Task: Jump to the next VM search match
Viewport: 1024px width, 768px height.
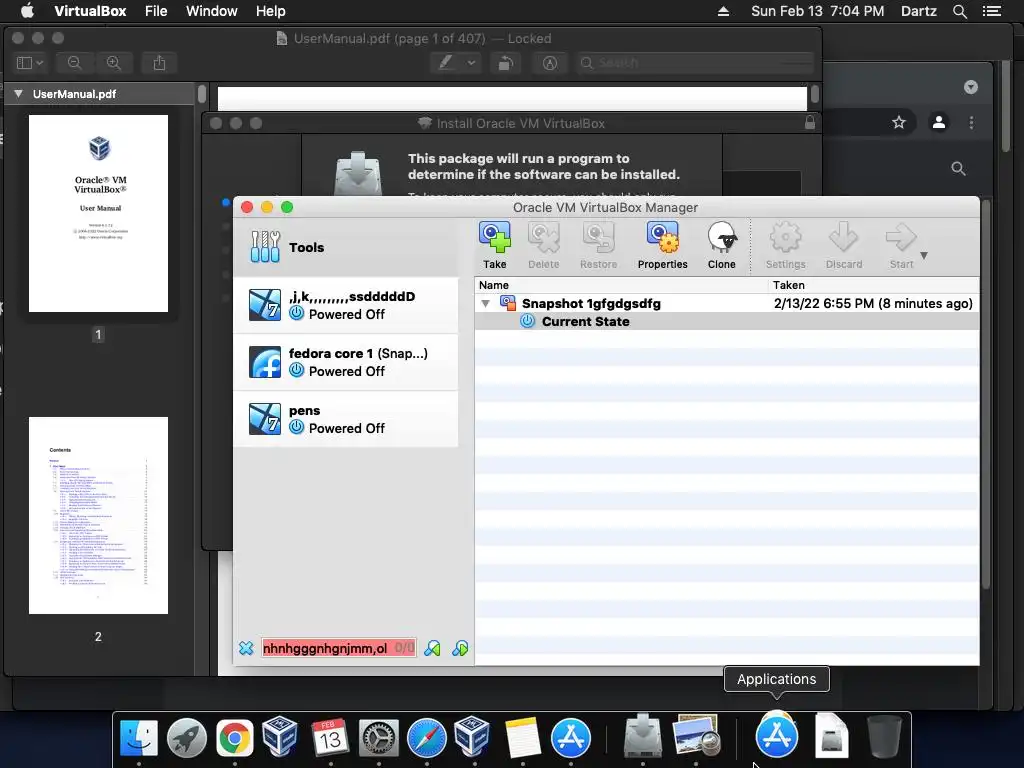Action: 460,648
